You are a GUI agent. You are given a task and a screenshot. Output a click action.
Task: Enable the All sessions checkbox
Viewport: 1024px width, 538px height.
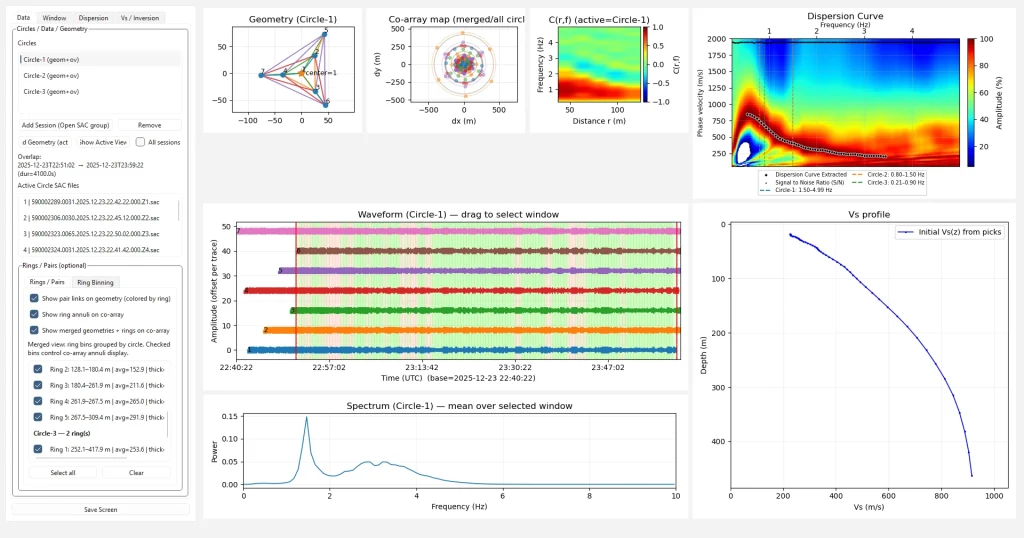tap(141, 142)
